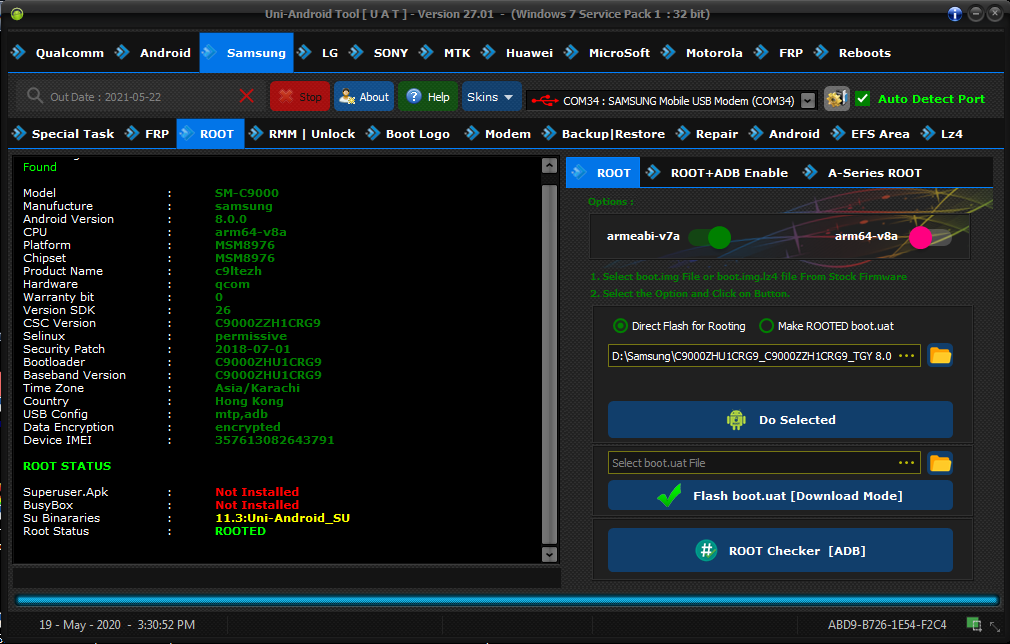The image size is (1010, 644).
Task: Click the info icon in title bar
Action: [955, 14]
